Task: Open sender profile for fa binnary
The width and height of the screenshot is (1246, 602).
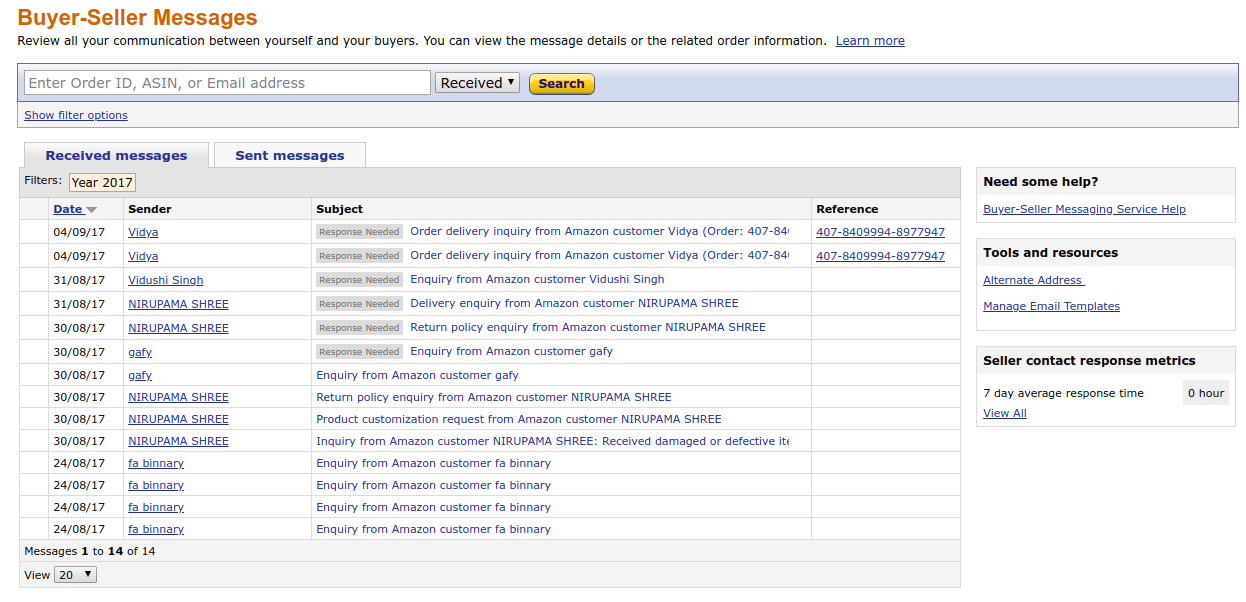Action: coord(156,463)
